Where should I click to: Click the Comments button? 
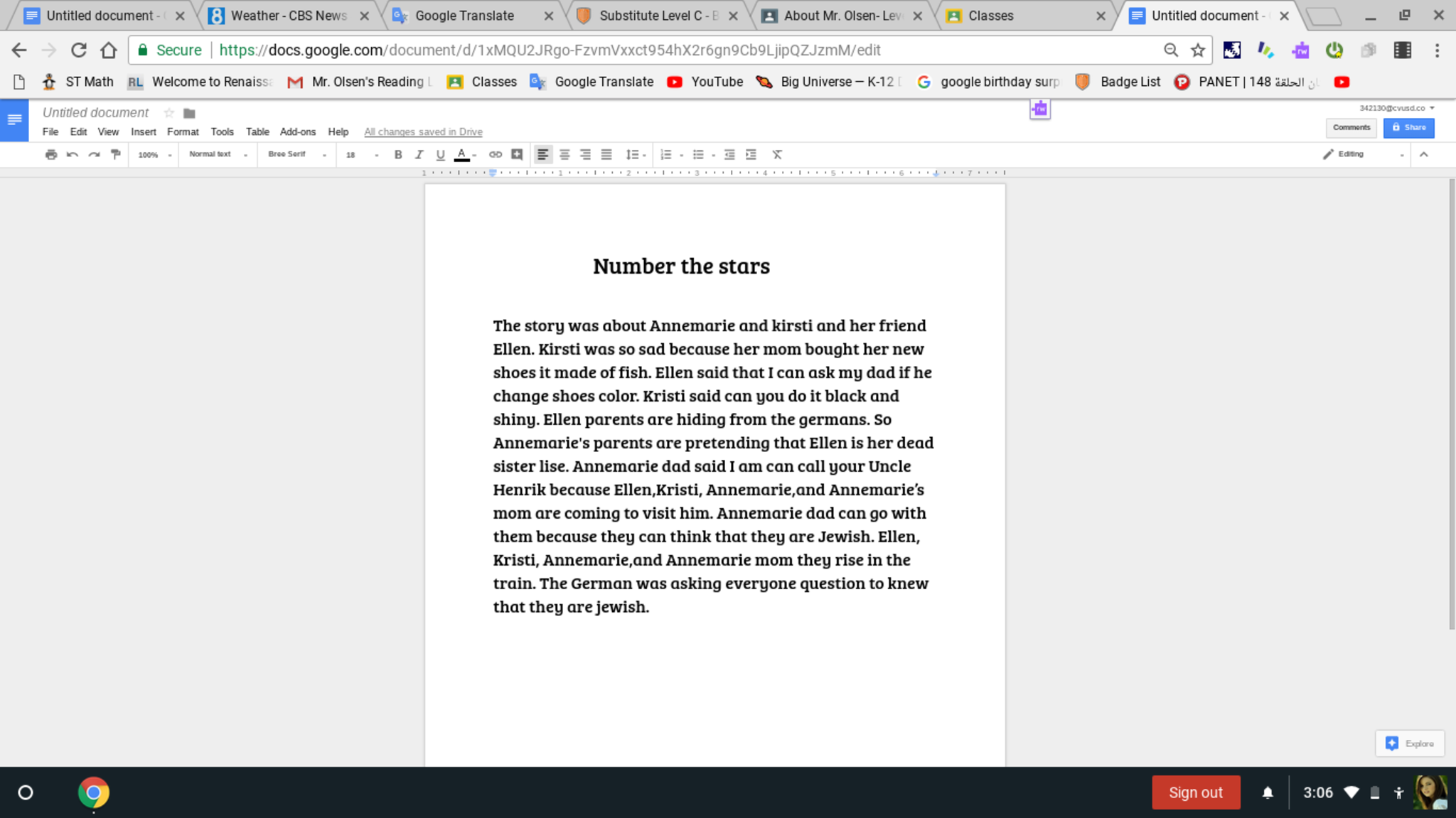(1351, 127)
